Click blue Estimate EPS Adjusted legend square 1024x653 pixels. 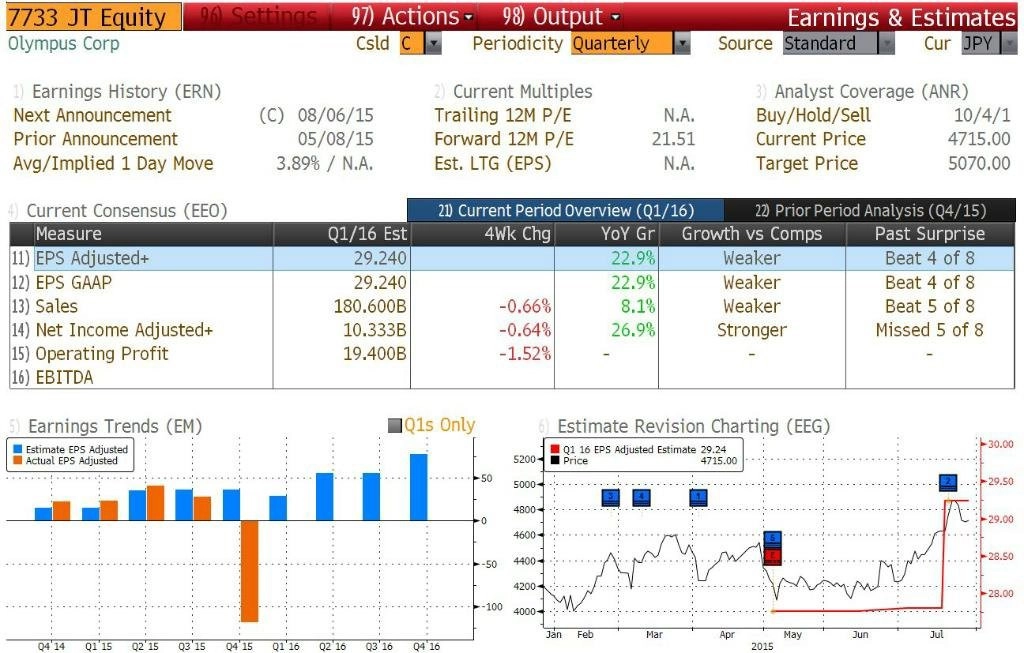18,449
